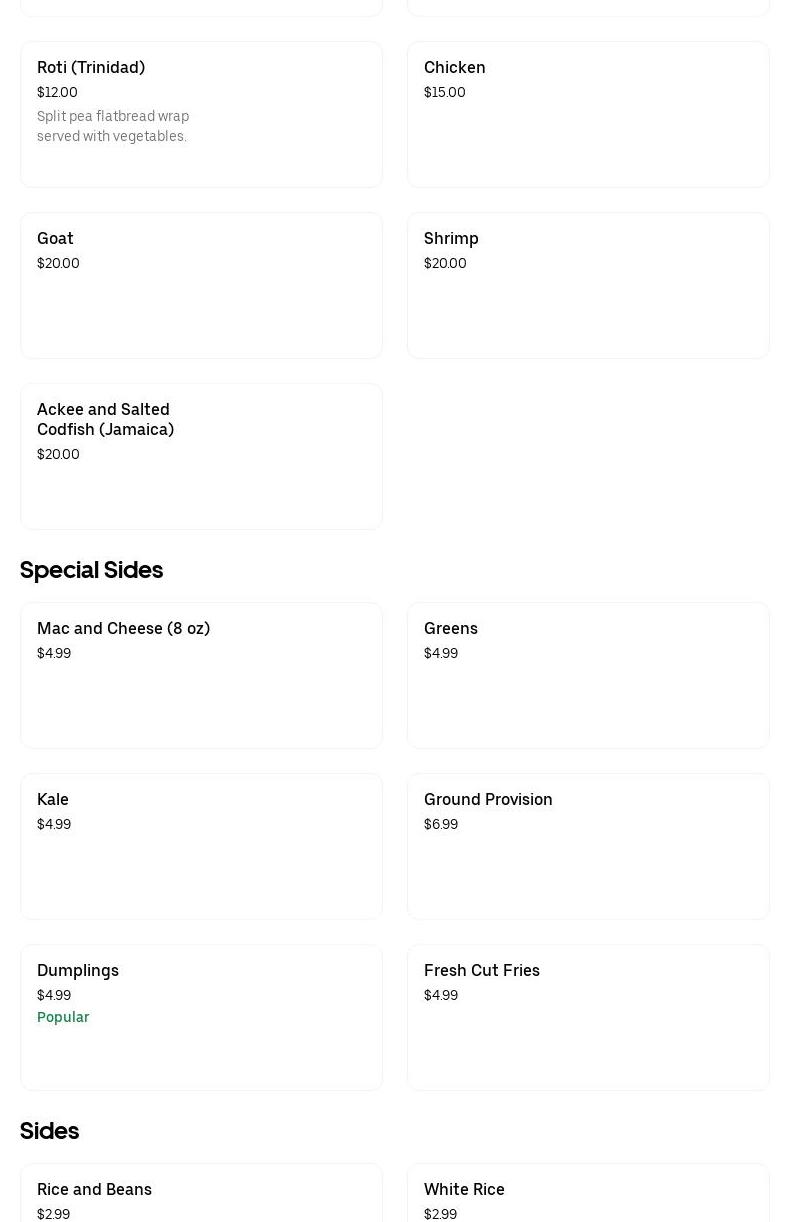Add Mac and Cheese (8 oz) side
Screen dimensions: 804x1222
click(x=201, y=675)
